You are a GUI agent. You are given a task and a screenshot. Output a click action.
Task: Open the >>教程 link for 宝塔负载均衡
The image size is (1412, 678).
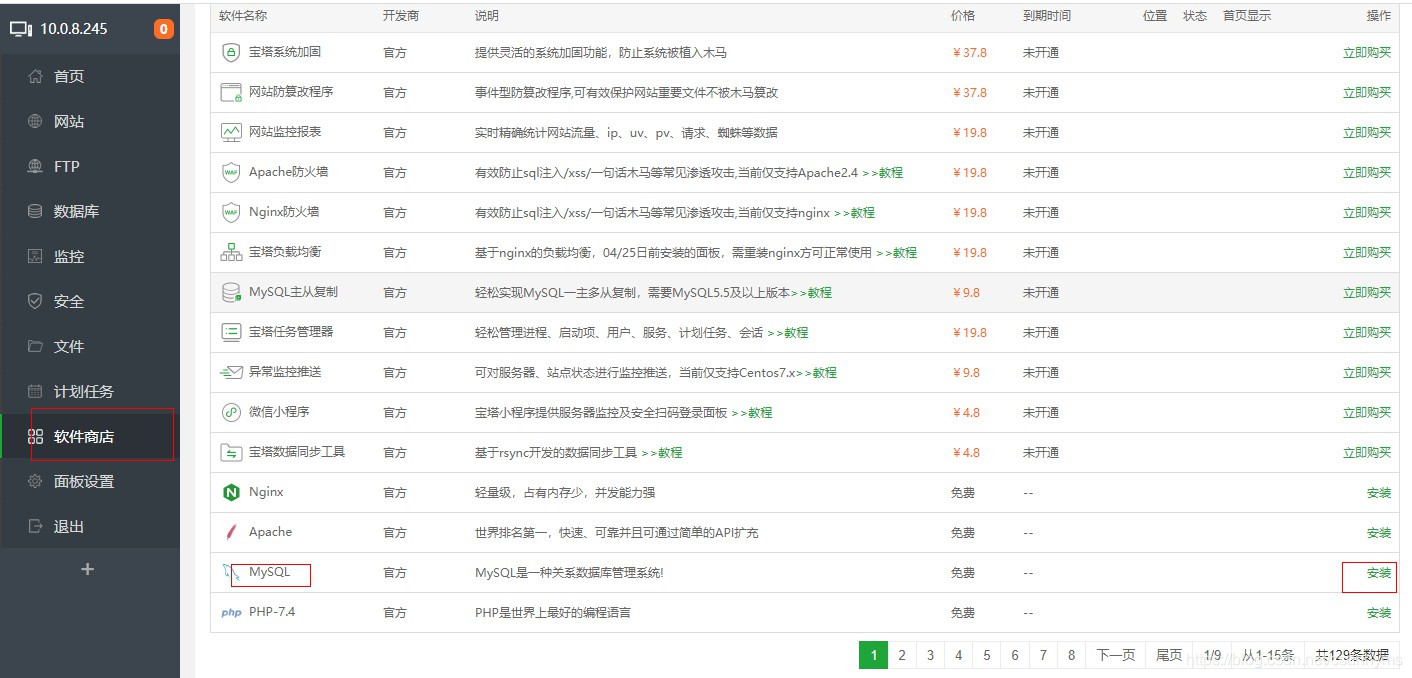click(x=896, y=252)
